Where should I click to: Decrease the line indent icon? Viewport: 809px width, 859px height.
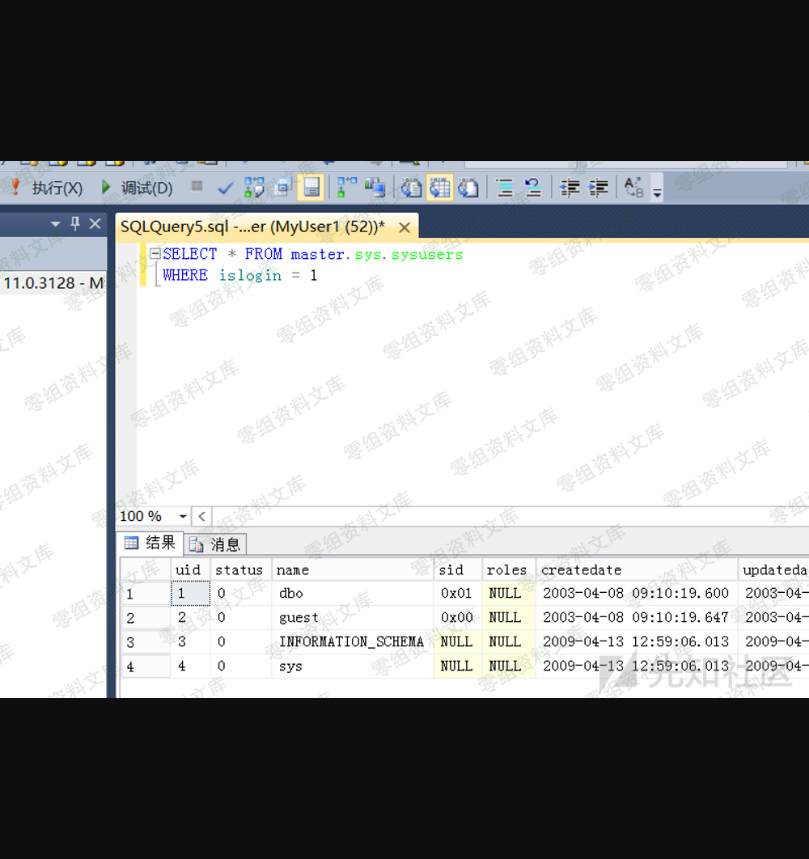point(570,188)
